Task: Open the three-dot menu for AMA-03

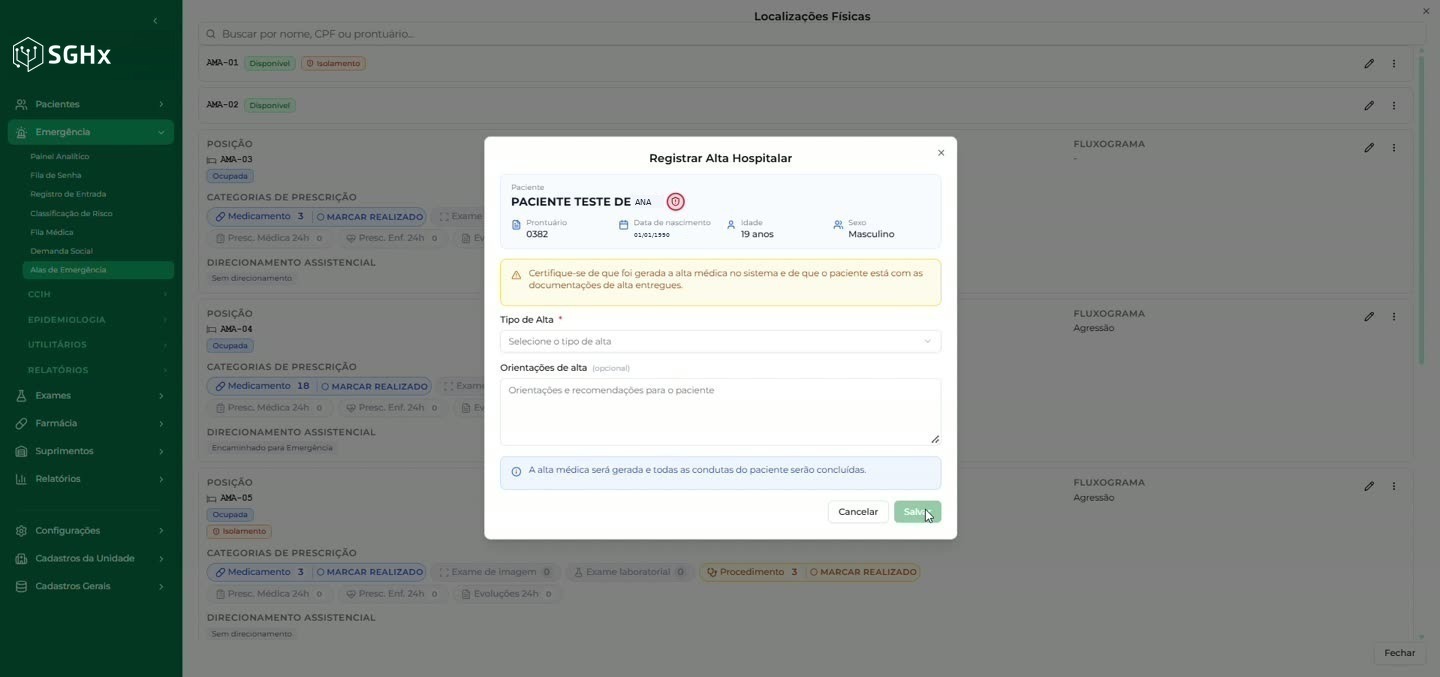Action: [x=1394, y=148]
